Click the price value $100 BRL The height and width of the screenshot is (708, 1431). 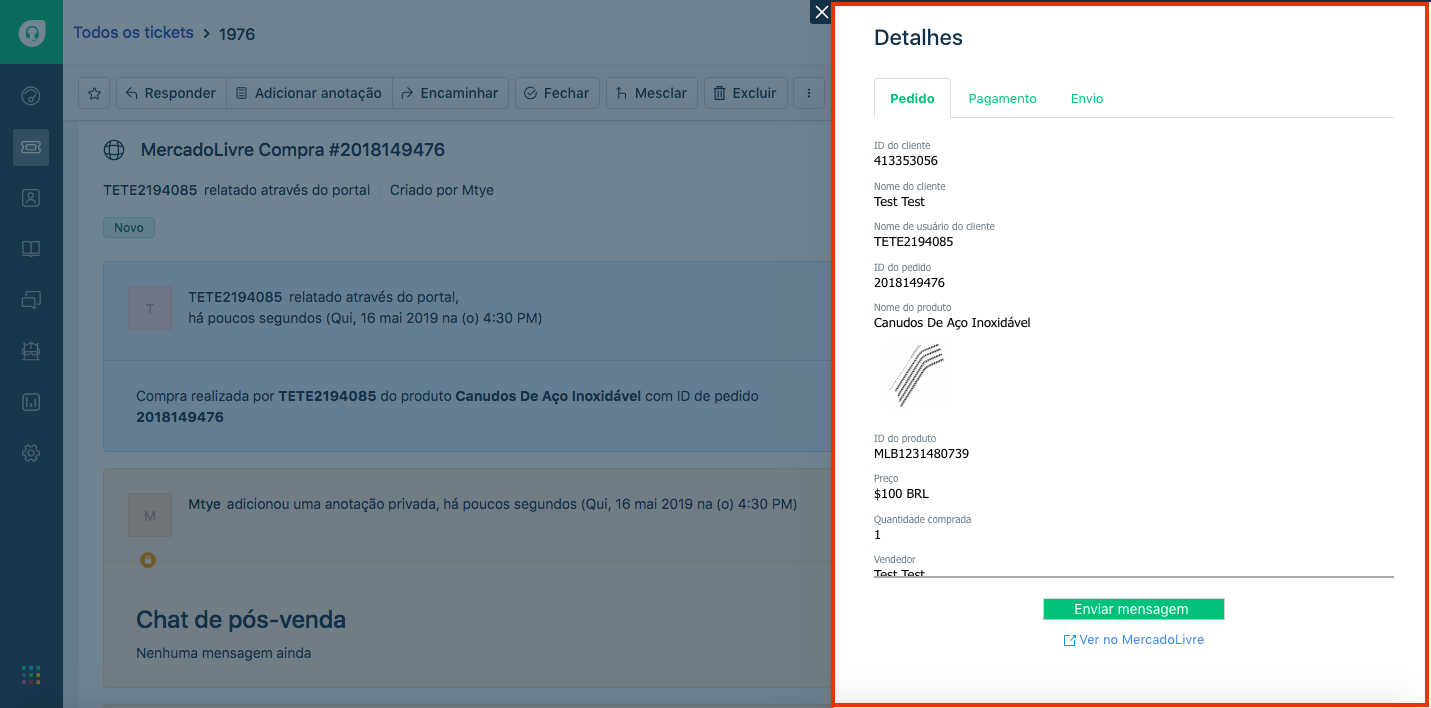pos(901,494)
